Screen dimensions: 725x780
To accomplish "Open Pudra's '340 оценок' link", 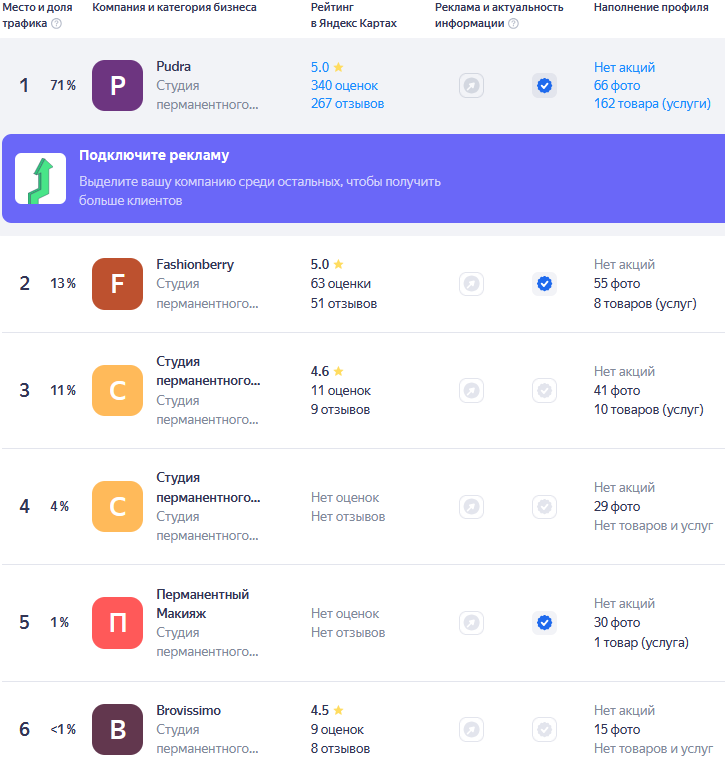I will point(344,86).
